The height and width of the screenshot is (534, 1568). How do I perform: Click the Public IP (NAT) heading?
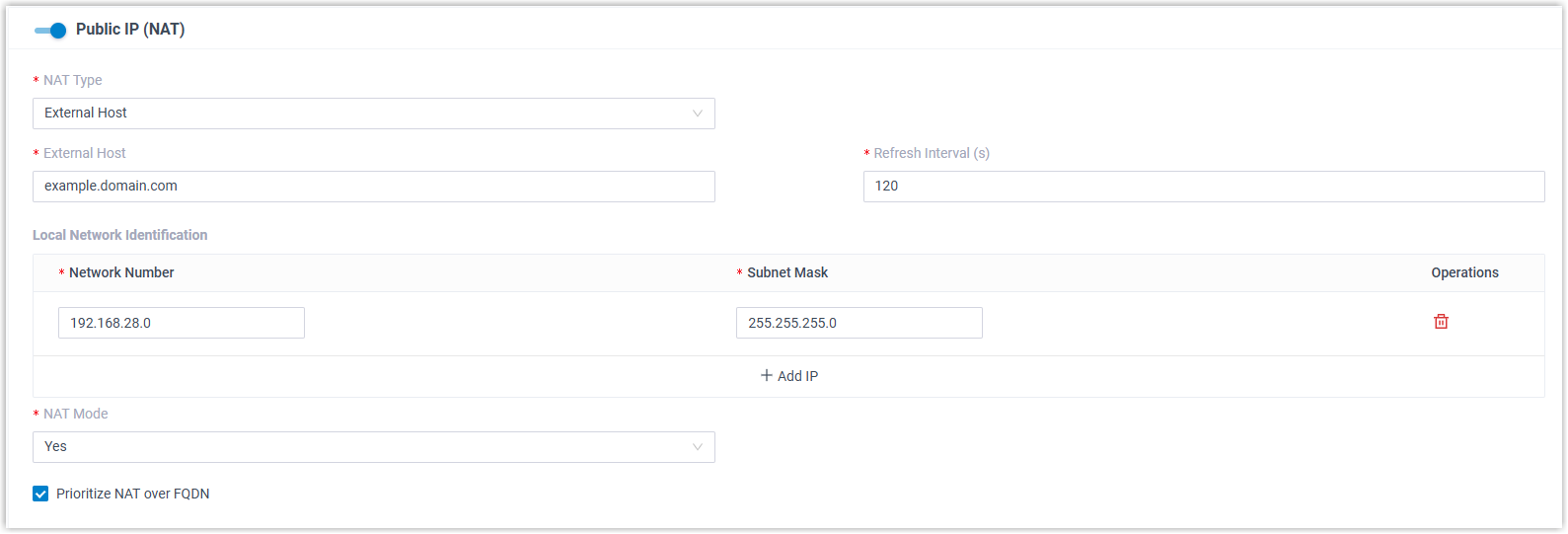click(130, 30)
